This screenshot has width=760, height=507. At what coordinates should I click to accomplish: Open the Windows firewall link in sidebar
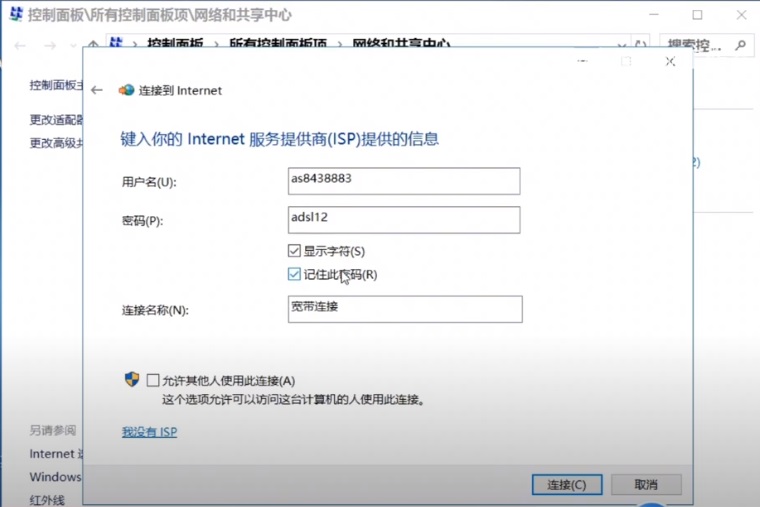coord(55,476)
